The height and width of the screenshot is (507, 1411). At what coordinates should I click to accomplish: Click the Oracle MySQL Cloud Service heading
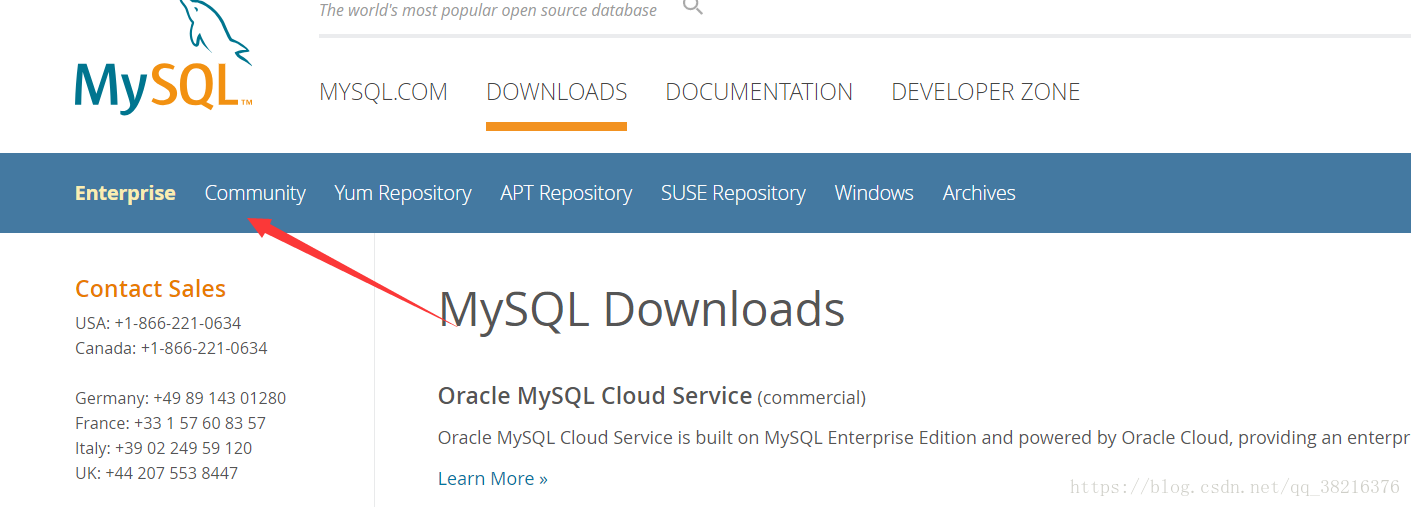pos(595,396)
